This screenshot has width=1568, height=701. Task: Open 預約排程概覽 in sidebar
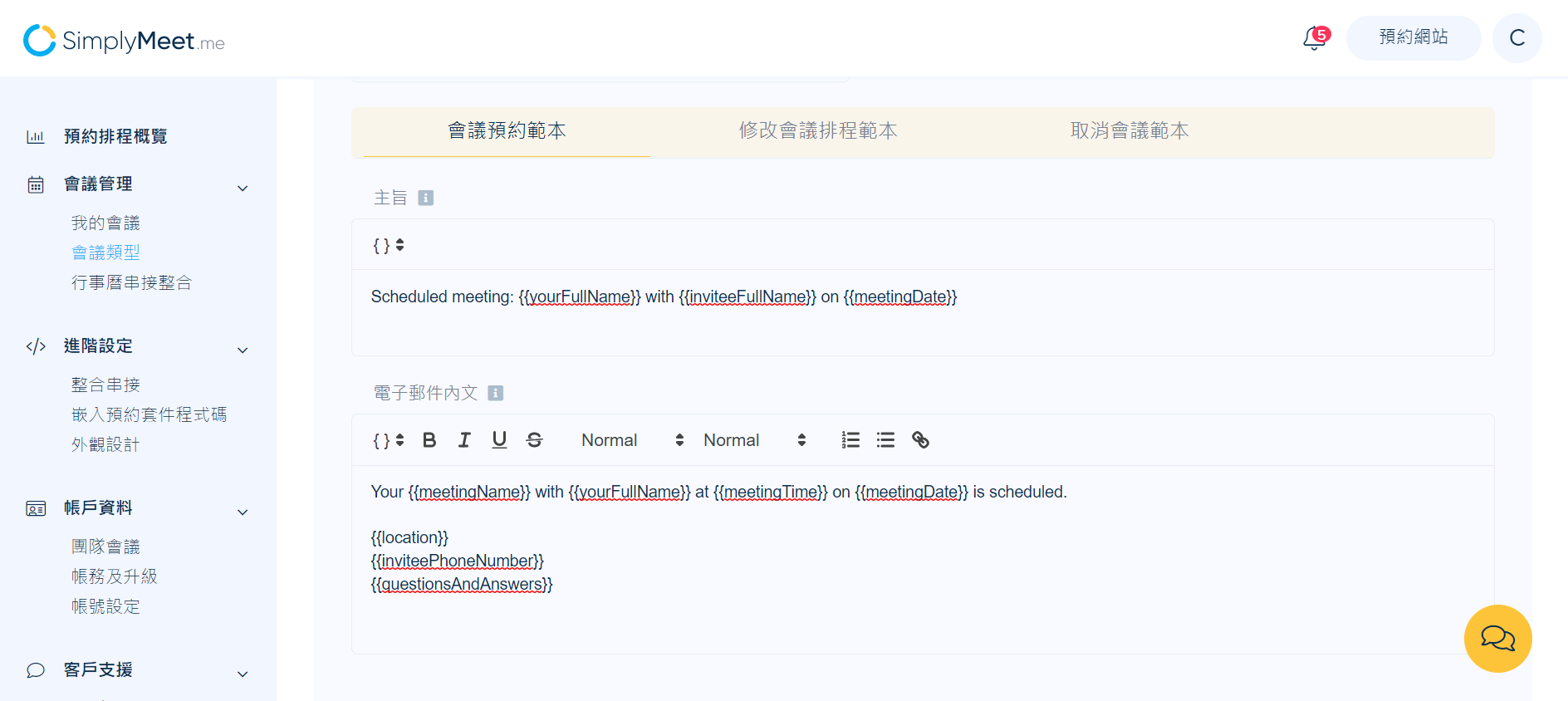coord(115,136)
